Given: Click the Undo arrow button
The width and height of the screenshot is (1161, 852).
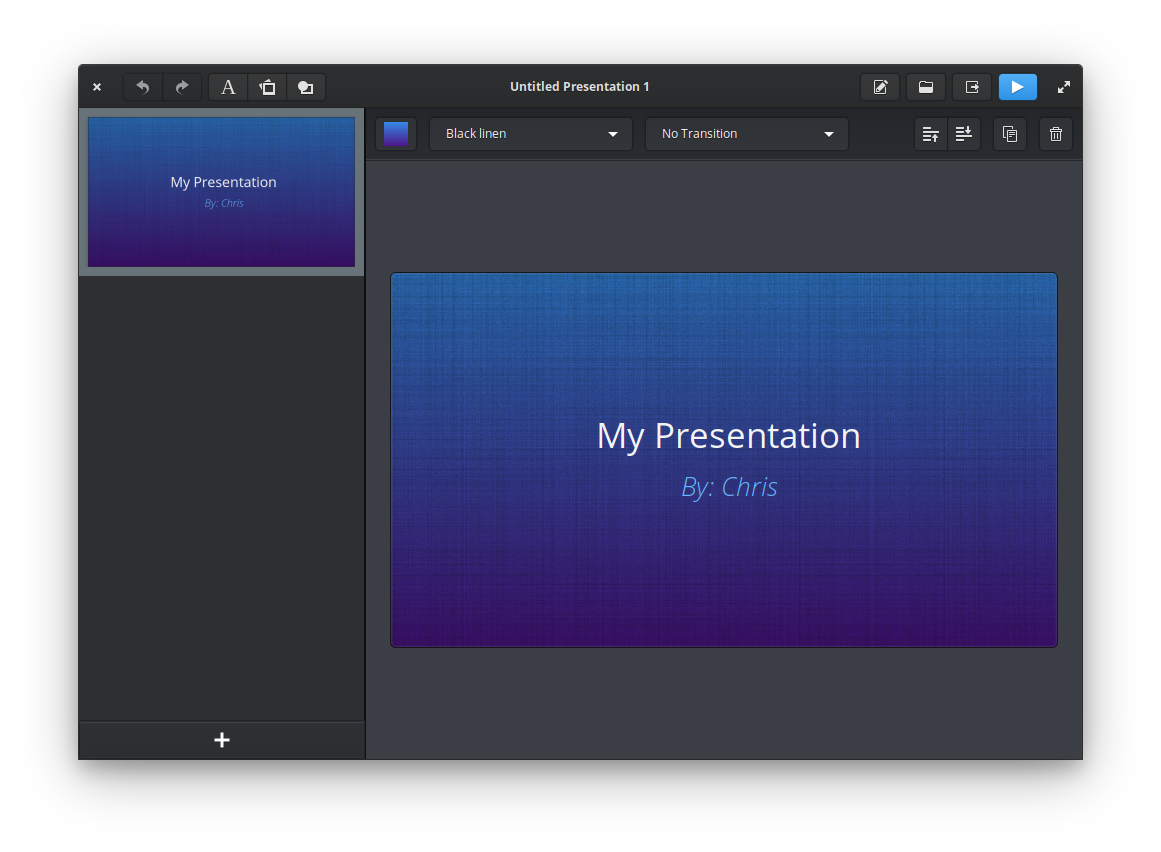Looking at the screenshot, I should (143, 87).
